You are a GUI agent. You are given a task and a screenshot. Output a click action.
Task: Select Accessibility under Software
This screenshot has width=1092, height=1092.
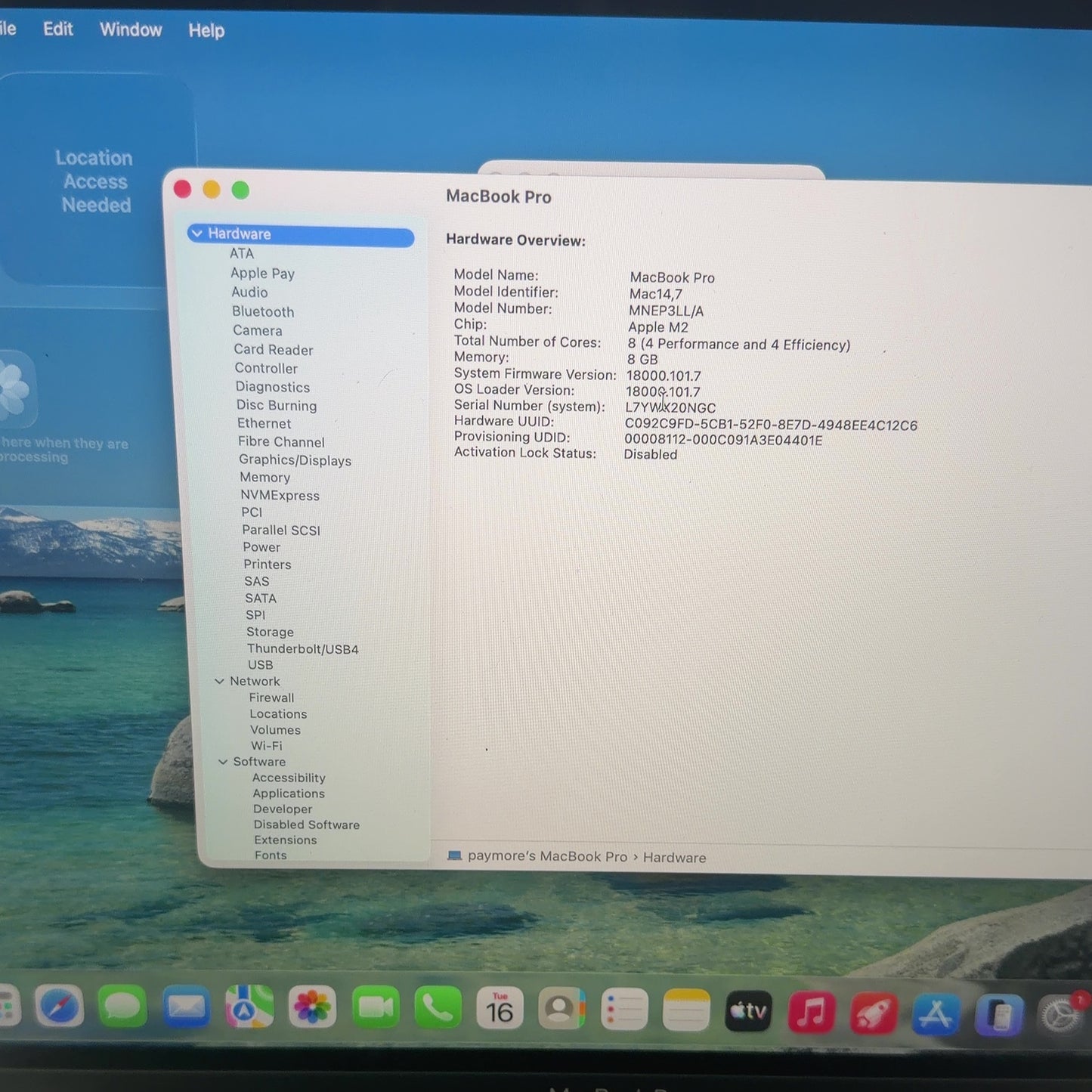coord(289,778)
